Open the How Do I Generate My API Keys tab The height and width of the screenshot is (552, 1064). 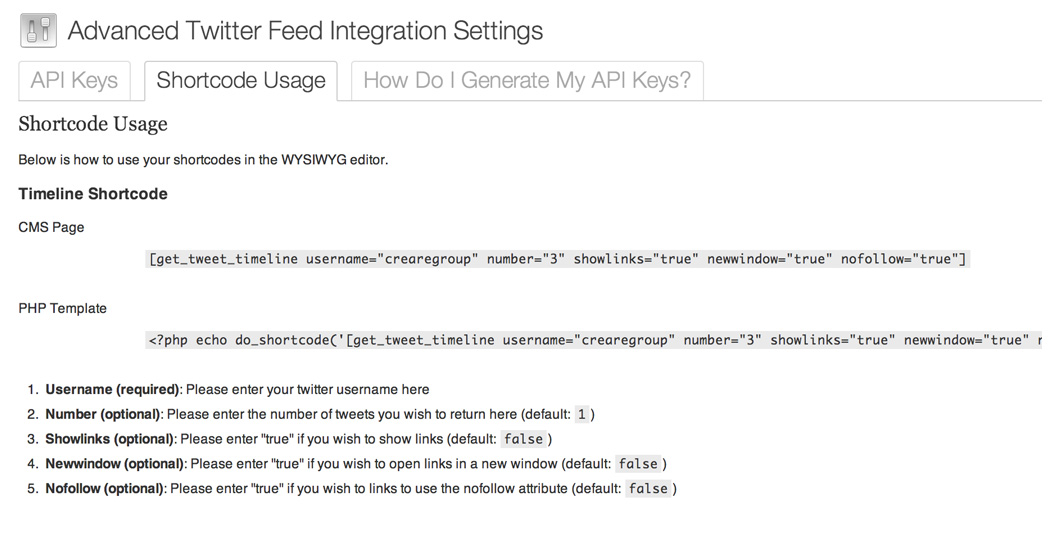pyautogui.click(x=527, y=80)
